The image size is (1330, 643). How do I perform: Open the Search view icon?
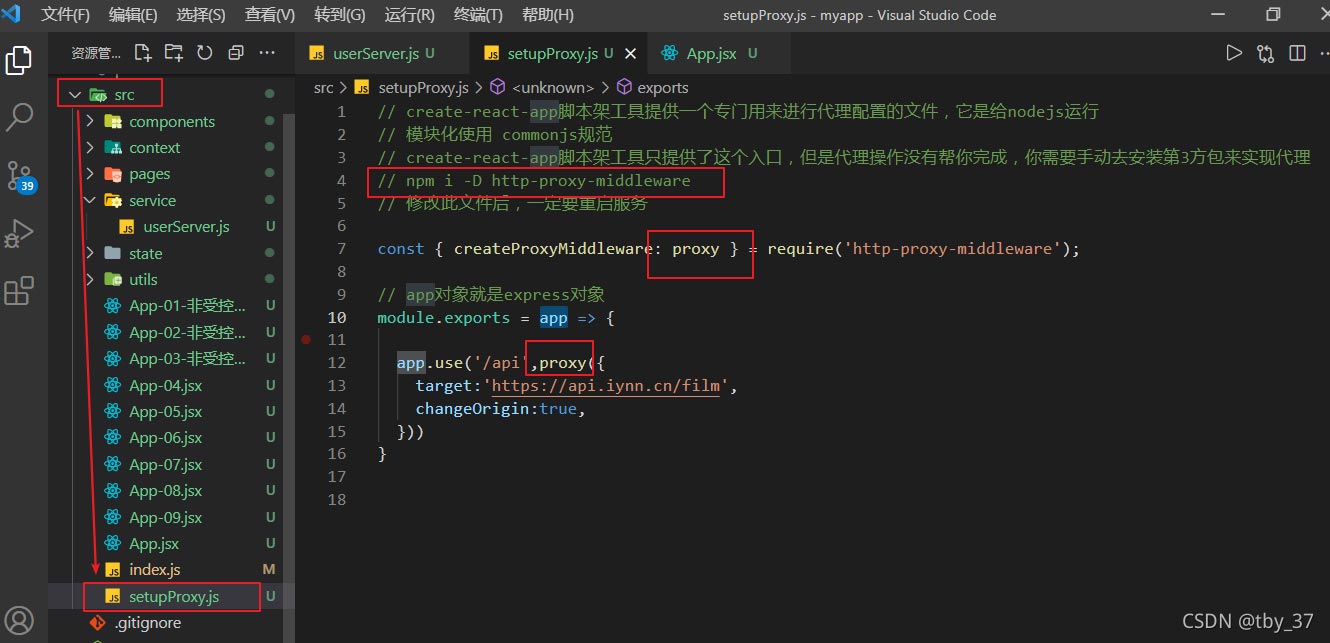coord(20,117)
